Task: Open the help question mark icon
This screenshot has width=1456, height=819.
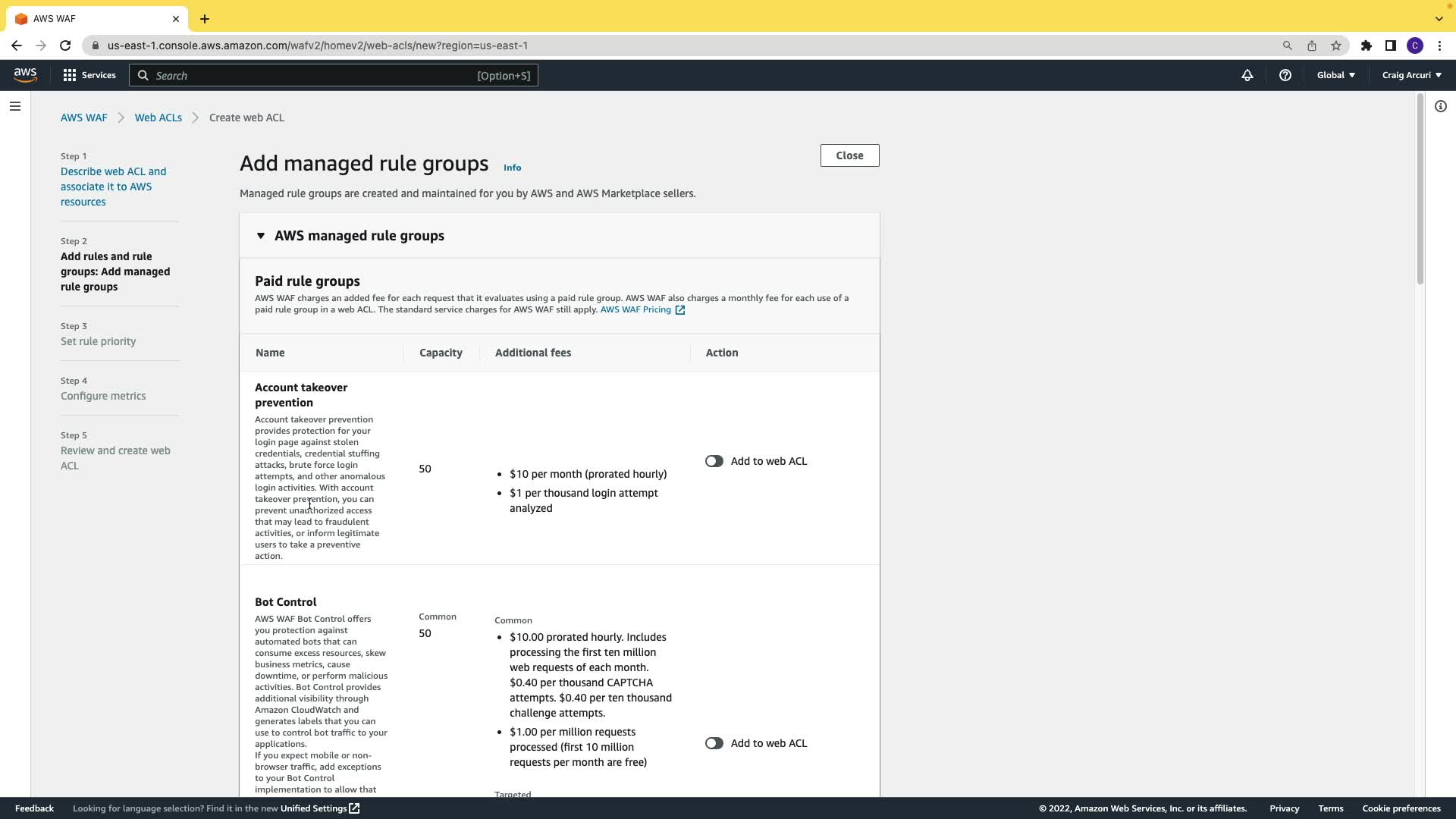Action: point(1285,75)
